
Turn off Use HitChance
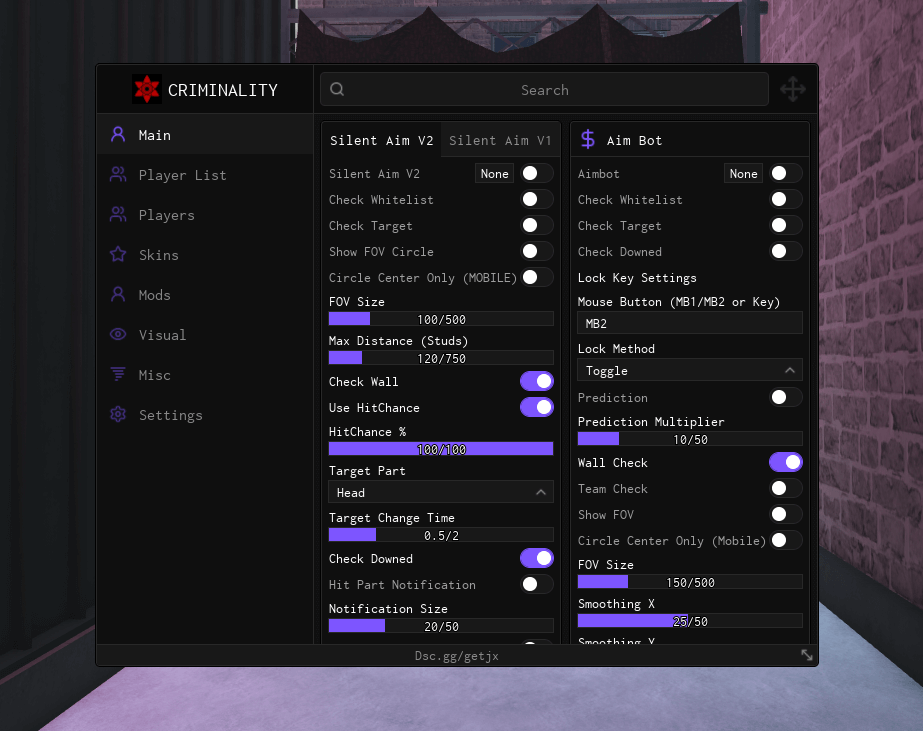537,407
